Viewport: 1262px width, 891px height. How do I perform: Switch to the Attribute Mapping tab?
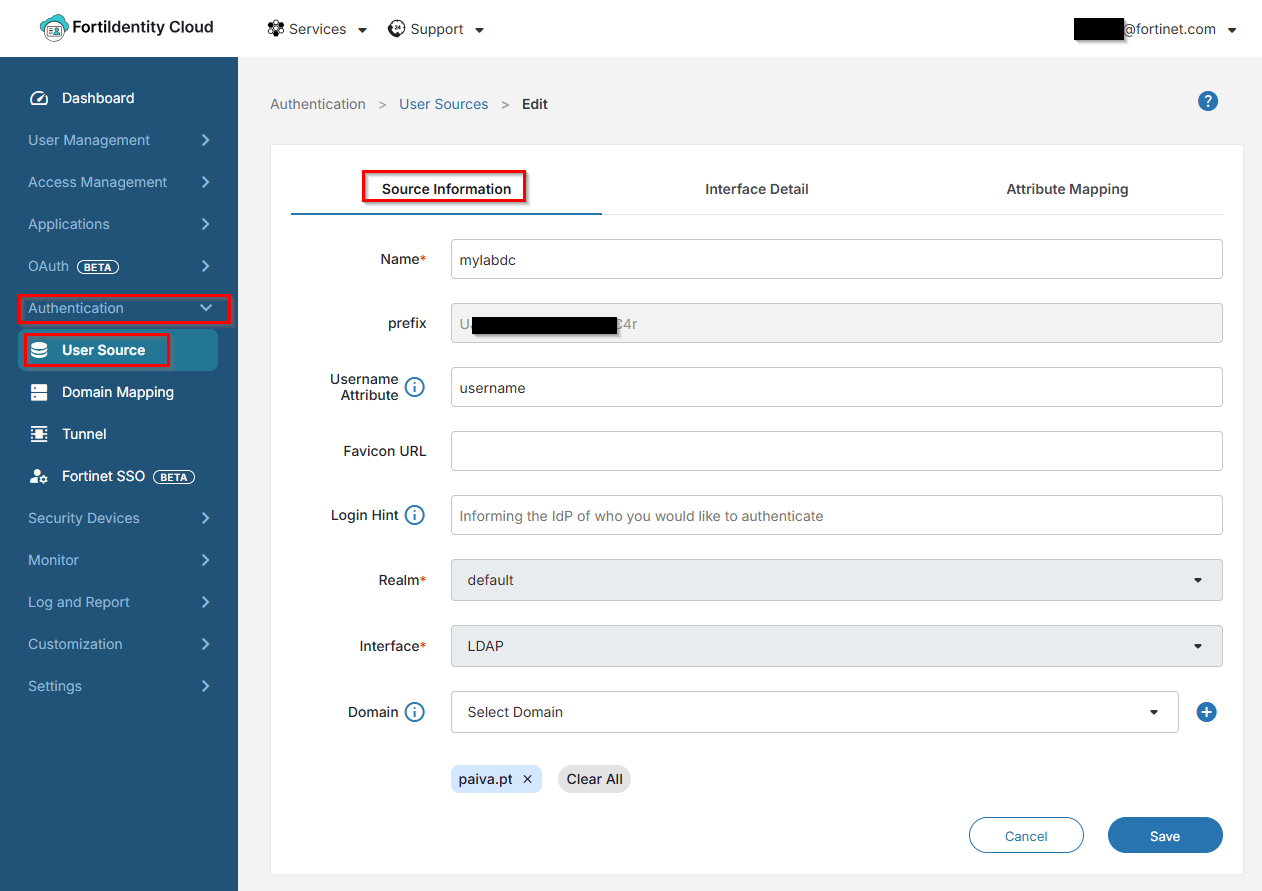pyautogui.click(x=1067, y=189)
